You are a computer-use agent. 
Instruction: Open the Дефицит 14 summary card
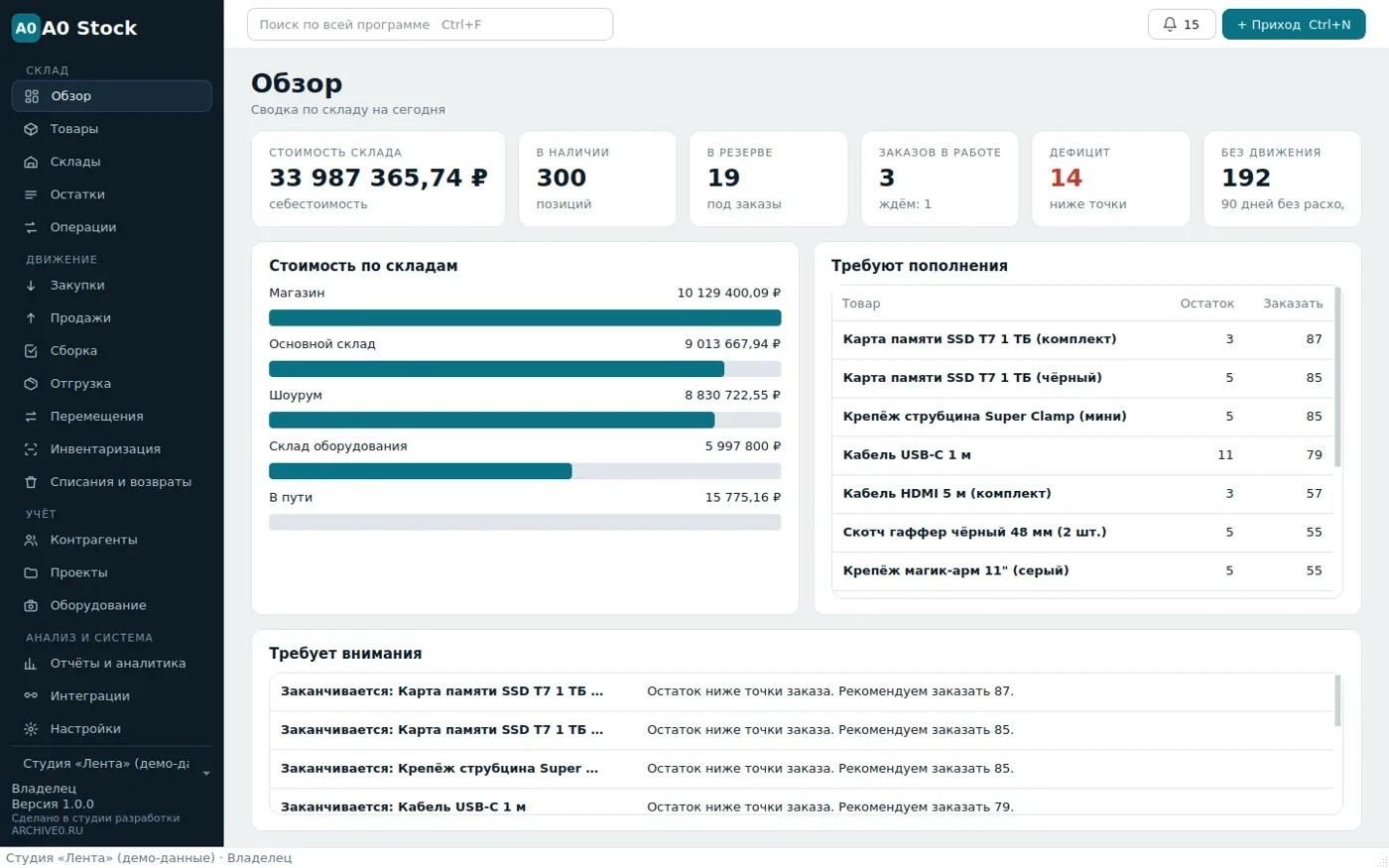pyautogui.click(x=1110, y=179)
